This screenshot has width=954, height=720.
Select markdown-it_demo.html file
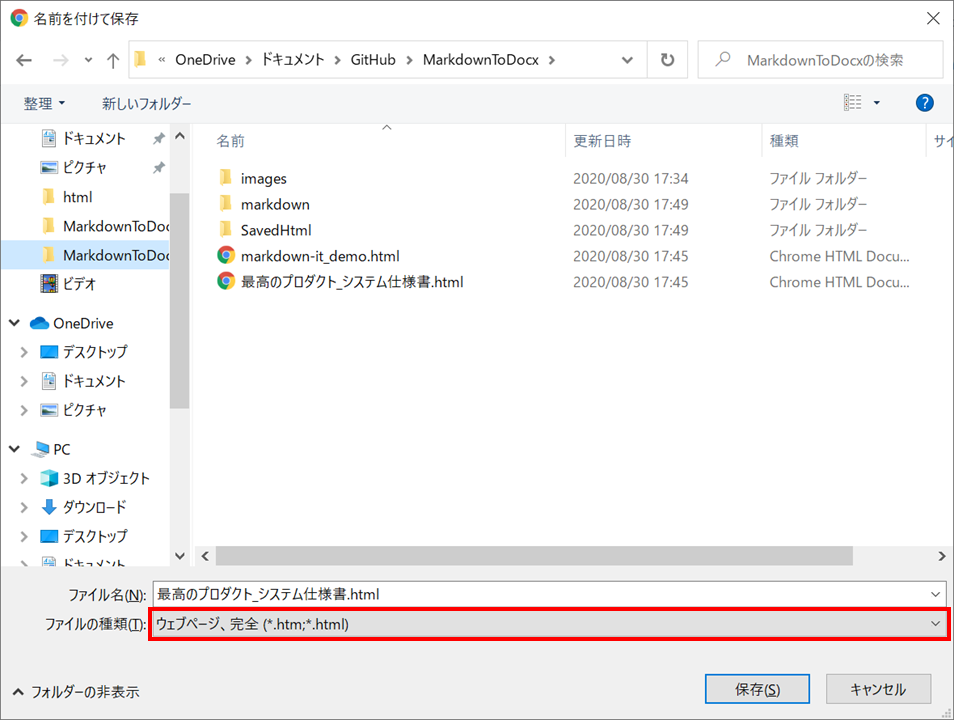tap(320, 256)
